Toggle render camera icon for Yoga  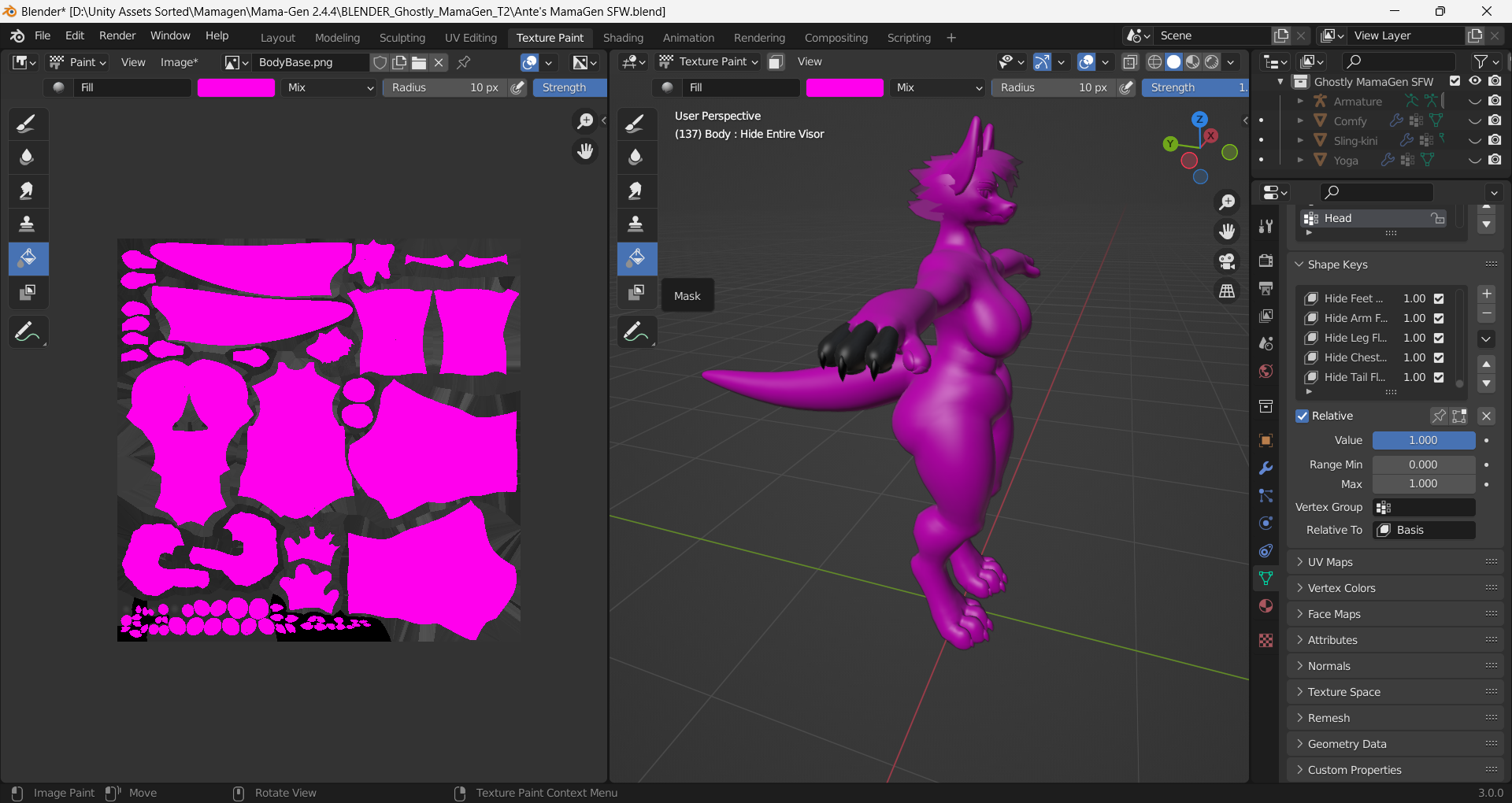[1495, 160]
